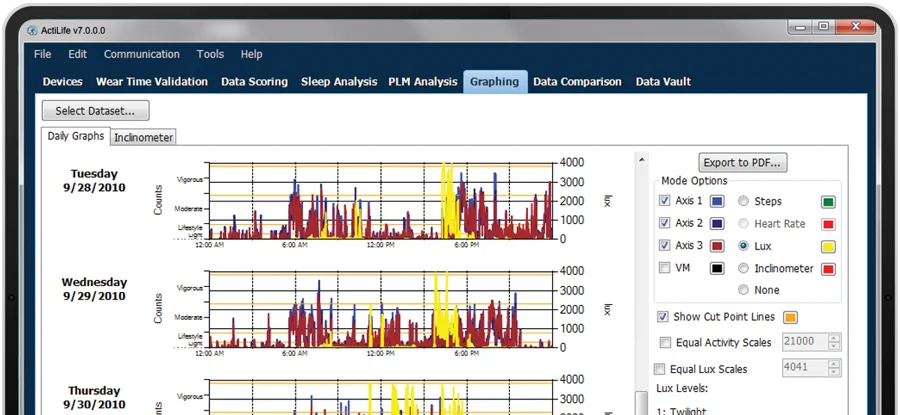Image resolution: width=900 pixels, height=415 pixels.
Task: Open the Communication menu
Action: tap(141, 54)
